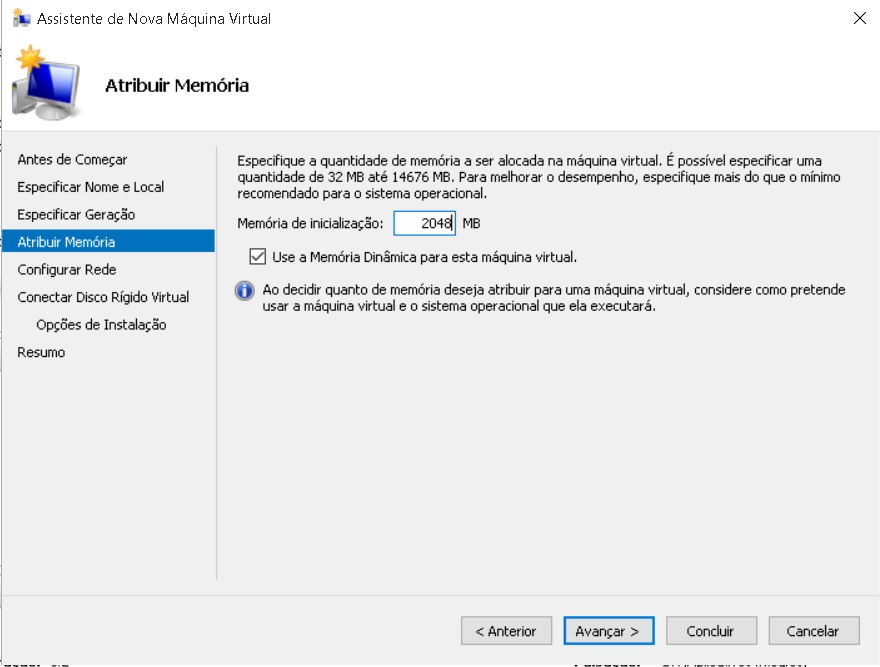Open Especificar Nome e Local step
880x667 pixels.
pos(91,187)
